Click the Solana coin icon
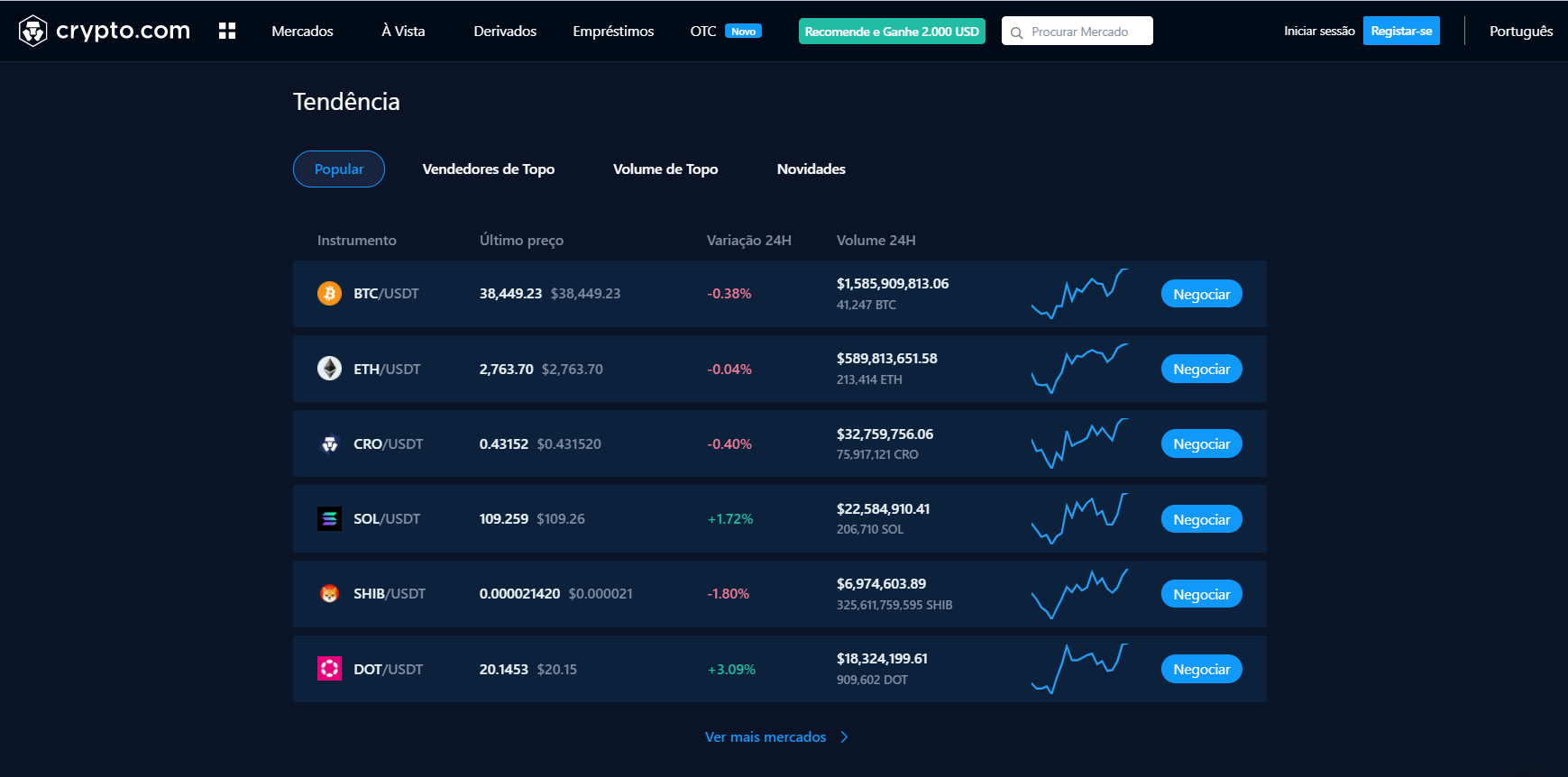 (329, 518)
